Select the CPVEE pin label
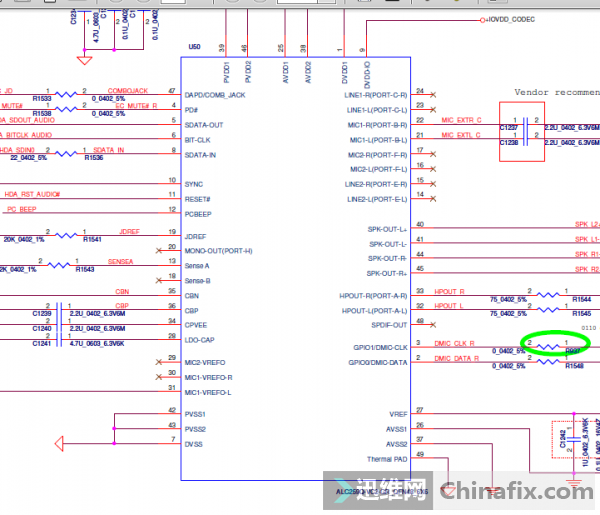The image size is (600, 515). click(196, 325)
